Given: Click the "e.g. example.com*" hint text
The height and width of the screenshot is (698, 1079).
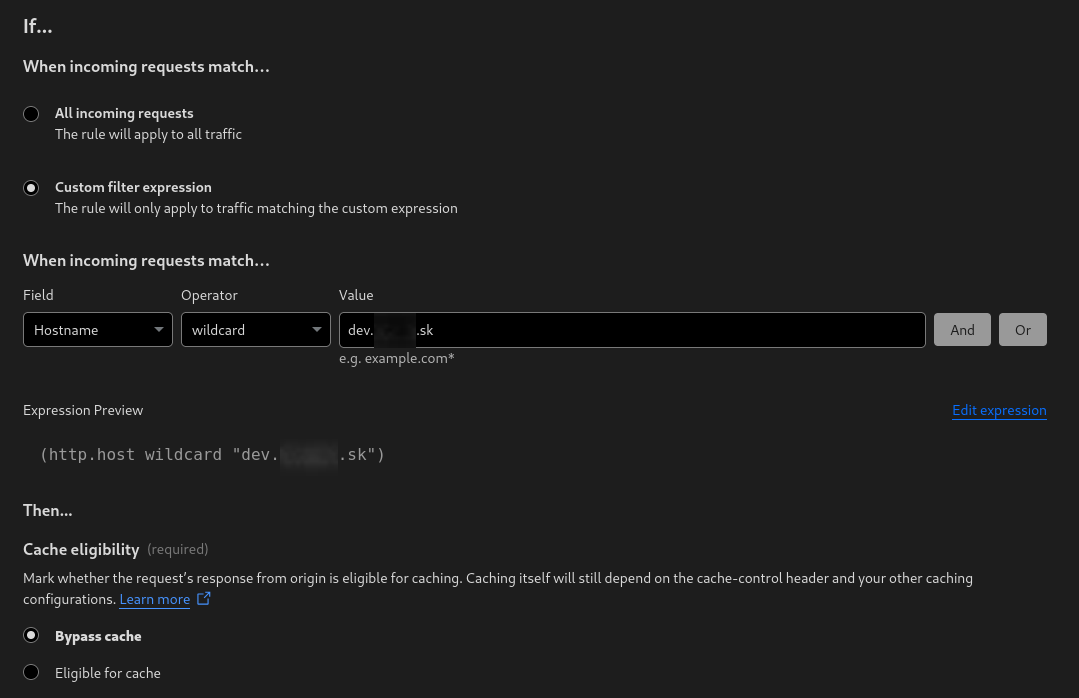Looking at the screenshot, I should (x=396, y=358).
